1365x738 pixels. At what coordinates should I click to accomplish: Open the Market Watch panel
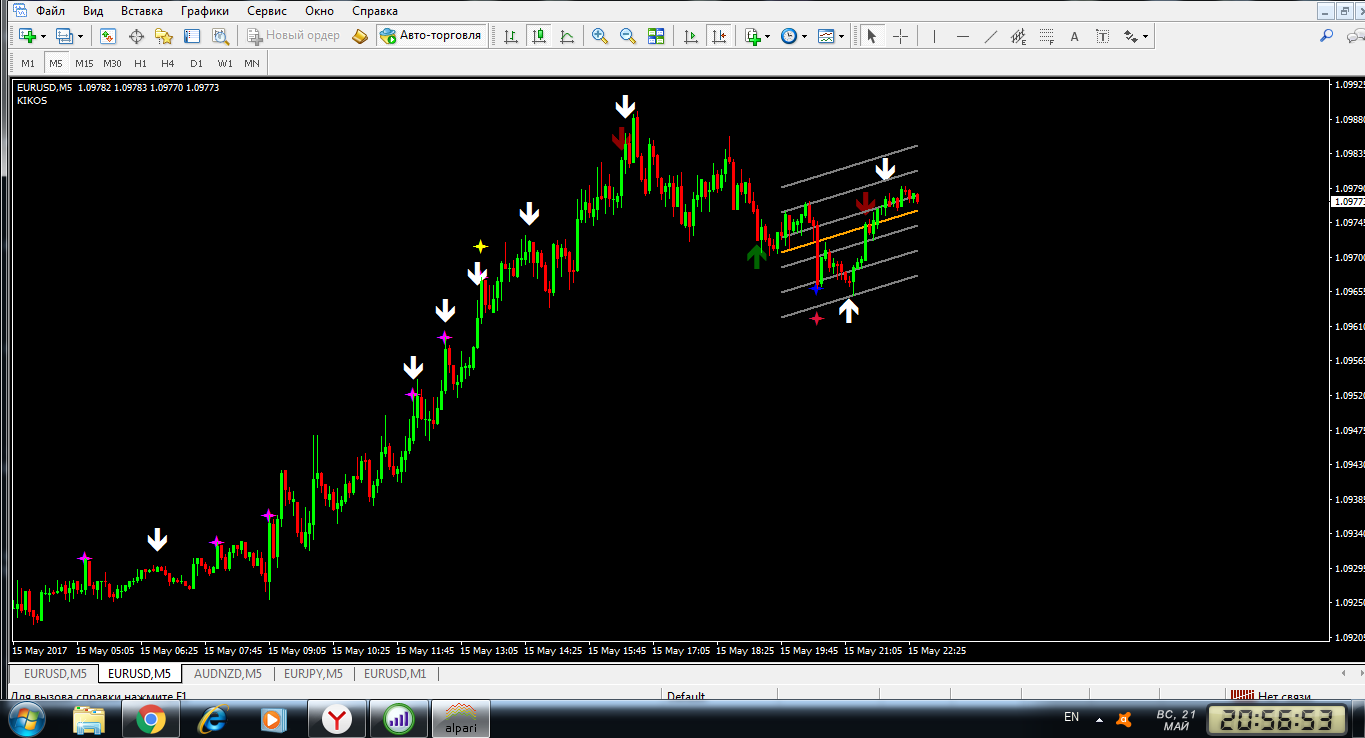(x=108, y=36)
